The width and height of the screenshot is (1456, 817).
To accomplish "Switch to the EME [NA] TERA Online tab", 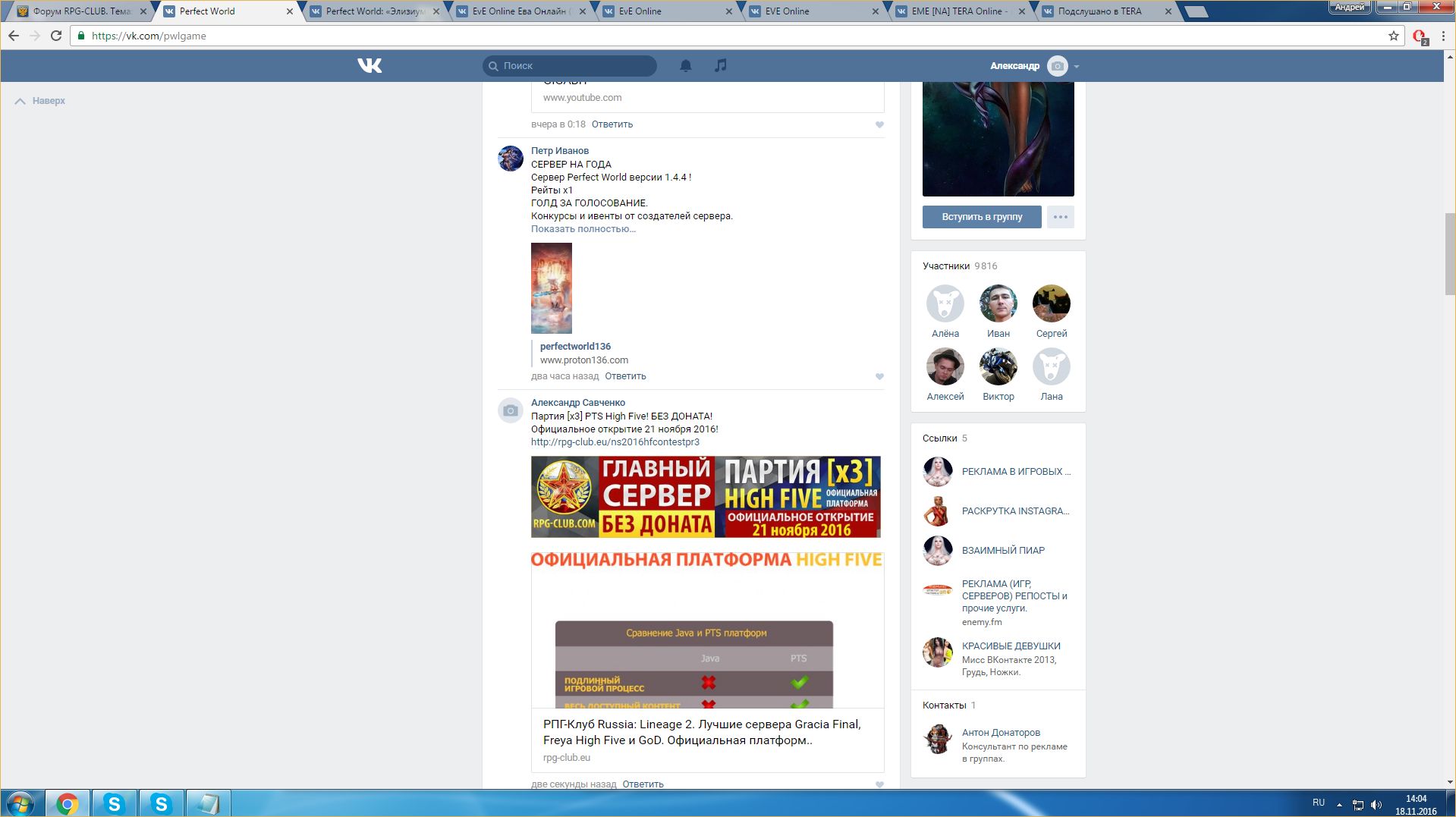I will click(959, 11).
